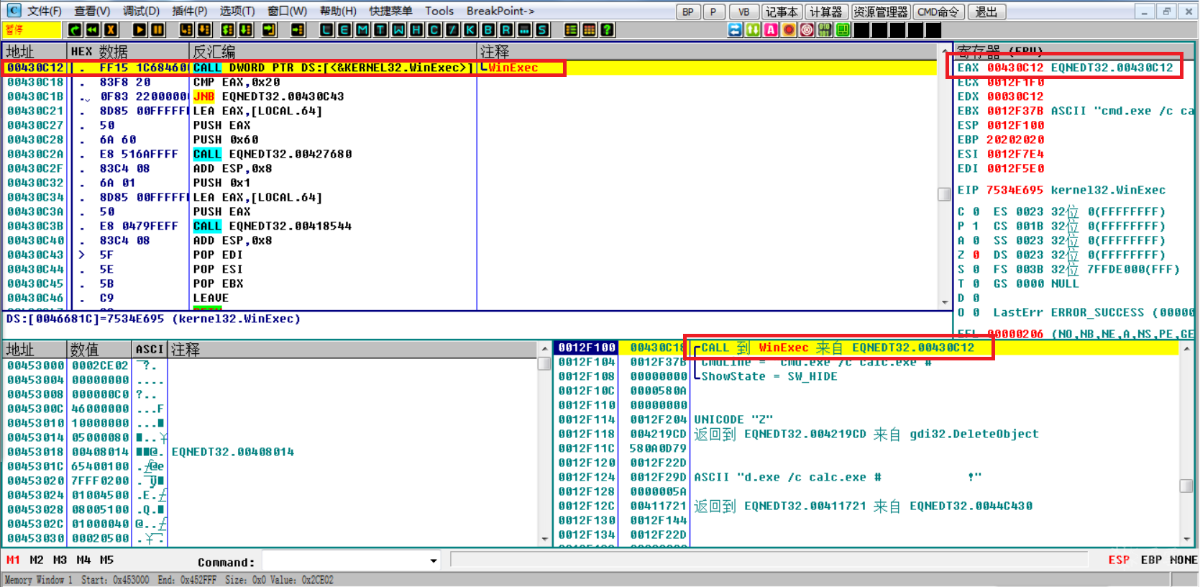Open the Handles window (H icon)

tap(416, 30)
